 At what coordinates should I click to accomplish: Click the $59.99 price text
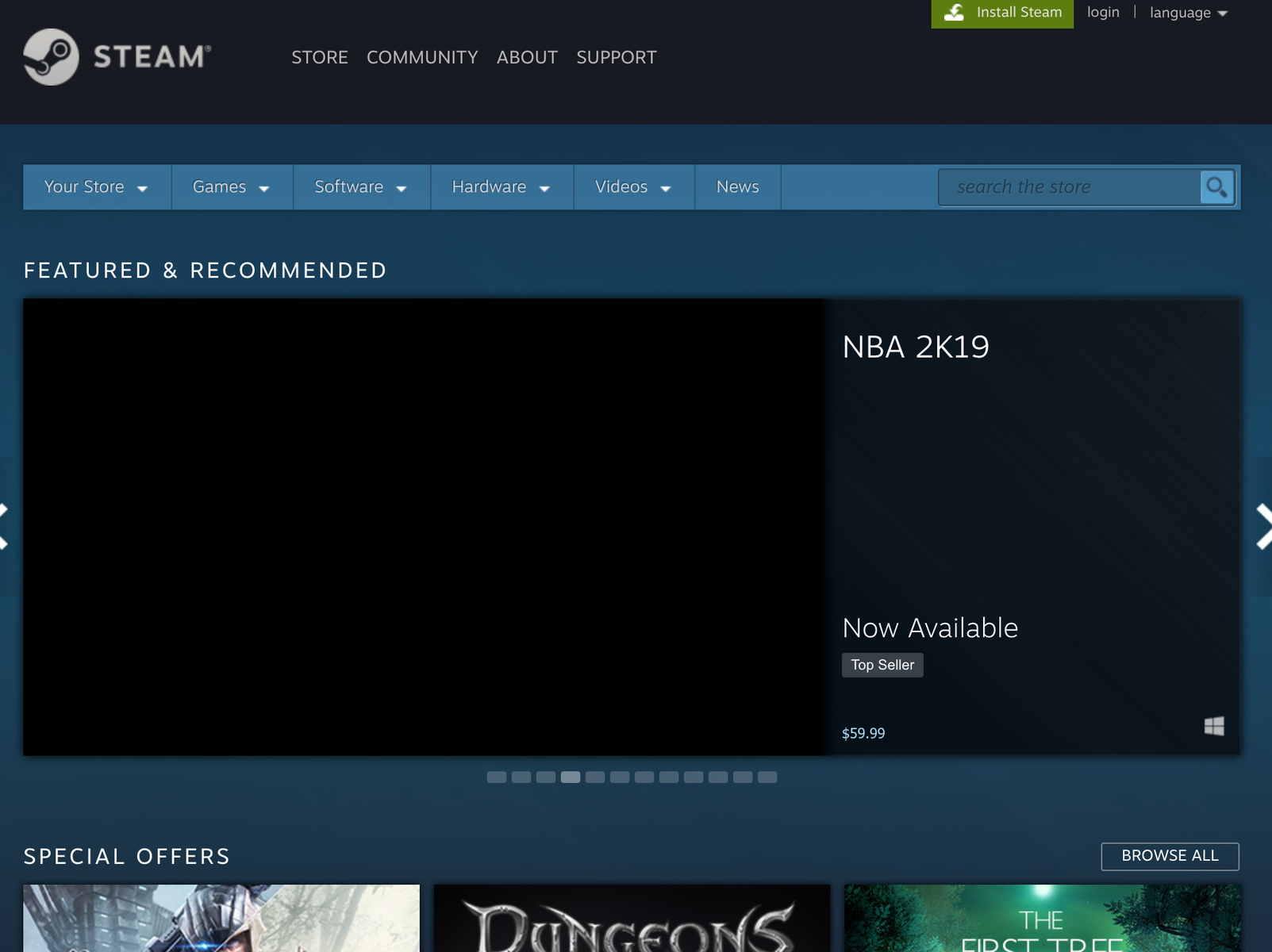[863, 733]
